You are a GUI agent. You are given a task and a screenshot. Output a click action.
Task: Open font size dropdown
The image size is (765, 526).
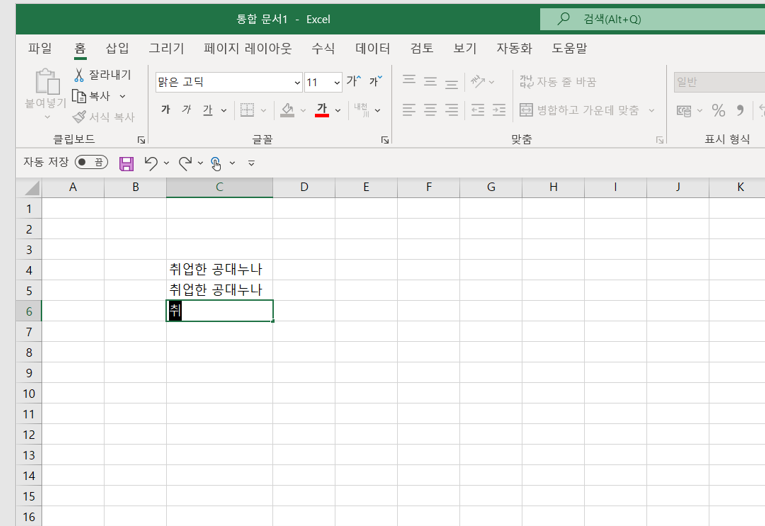[337, 82]
